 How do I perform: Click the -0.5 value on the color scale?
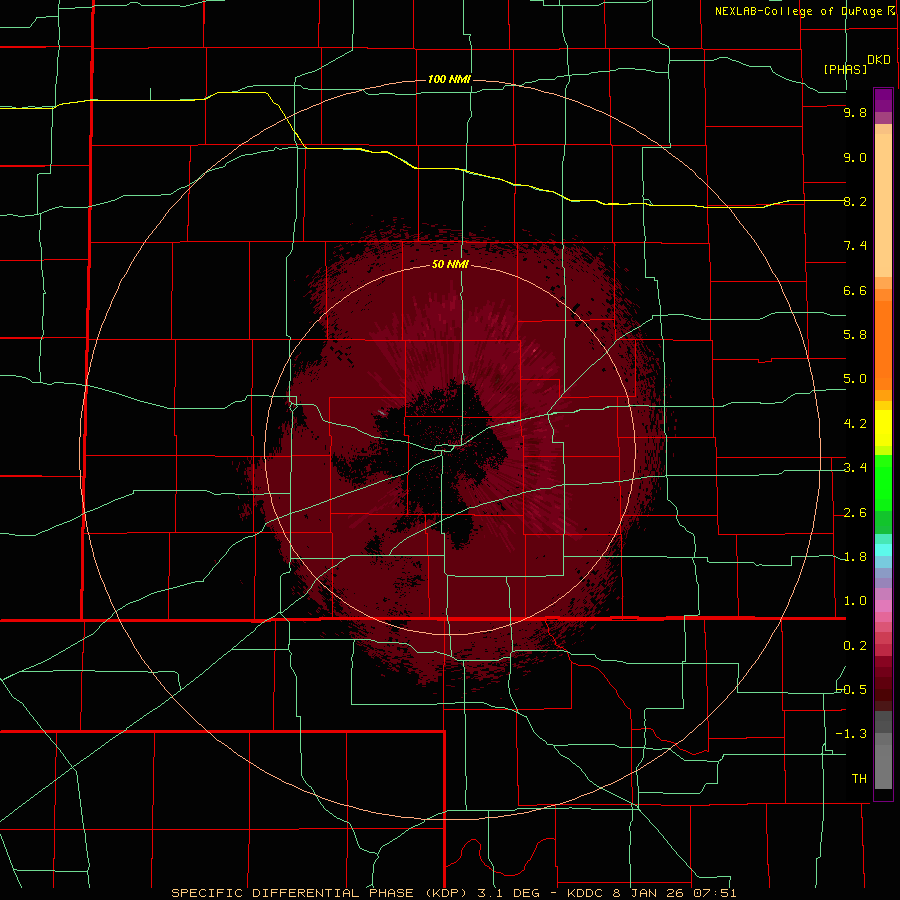click(x=852, y=690)
